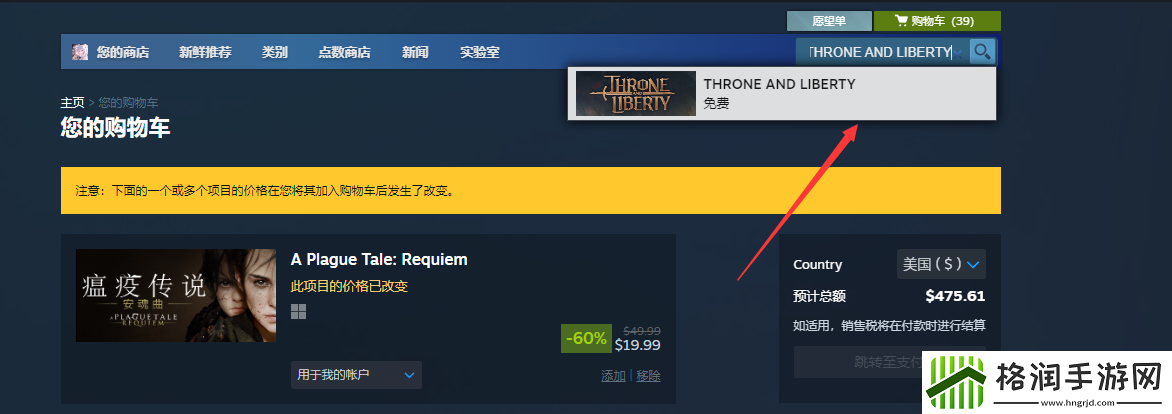The height and width of the screenshot is (414, 1172).
Task: Click the 移除 link for A Plague Tale
Action: point(648,376)
